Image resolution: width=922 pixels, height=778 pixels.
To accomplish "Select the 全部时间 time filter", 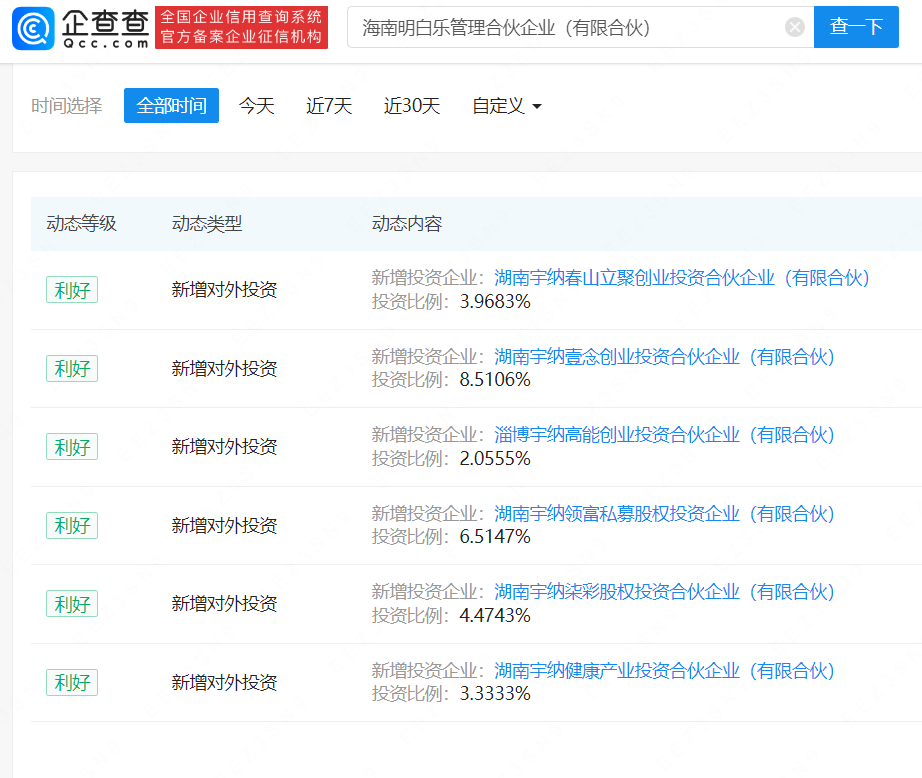I will click(171, 106).
